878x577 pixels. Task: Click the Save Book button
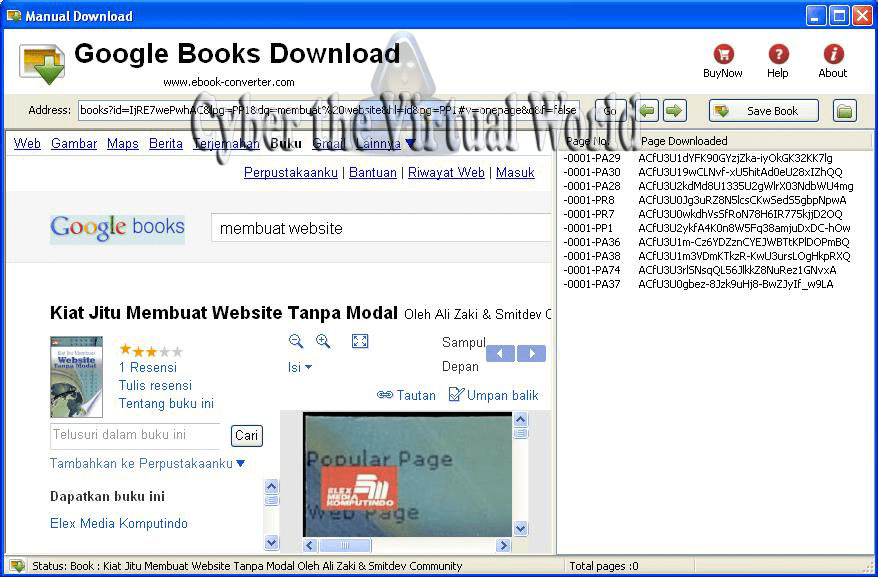[764, 110]
